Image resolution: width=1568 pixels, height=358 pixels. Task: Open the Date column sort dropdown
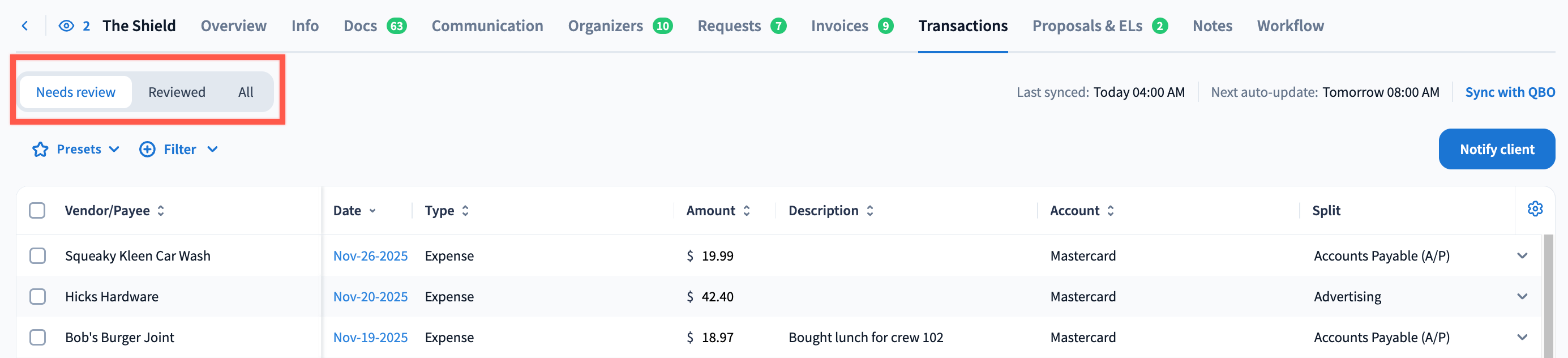click(x=372, y=211)
